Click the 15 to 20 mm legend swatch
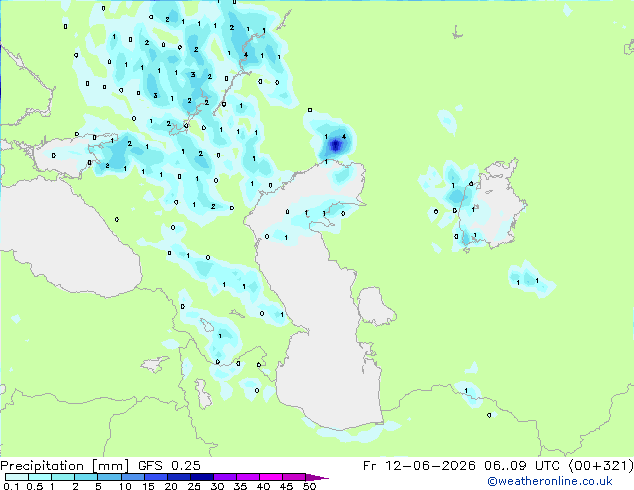This screenshot has width=634, height=490. [x=156, y=477]
